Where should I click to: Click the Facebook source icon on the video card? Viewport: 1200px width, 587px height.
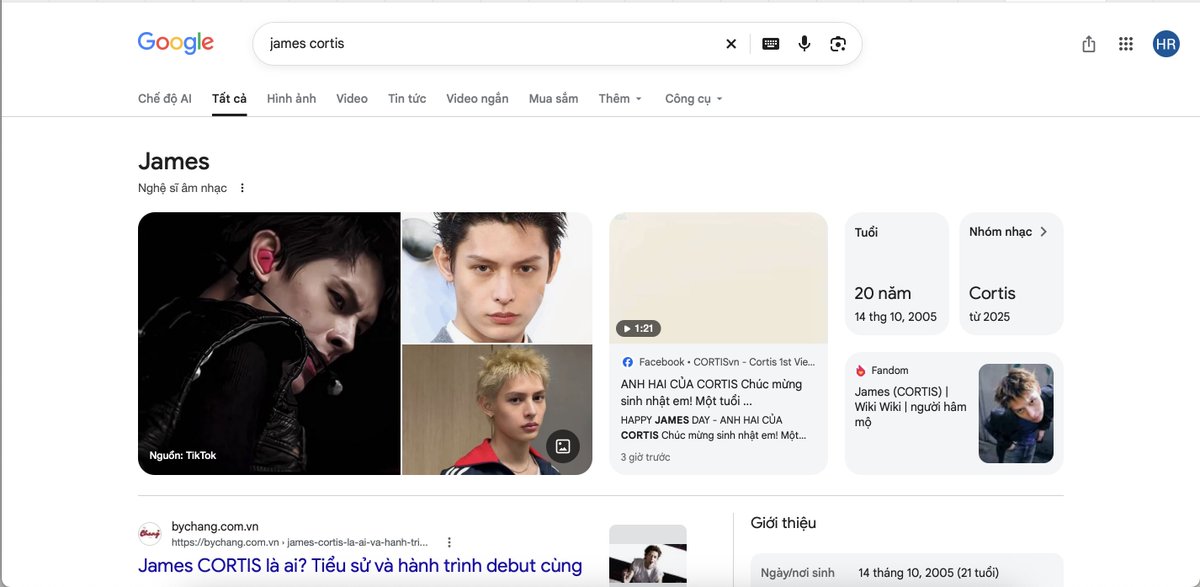coord(627,362)
